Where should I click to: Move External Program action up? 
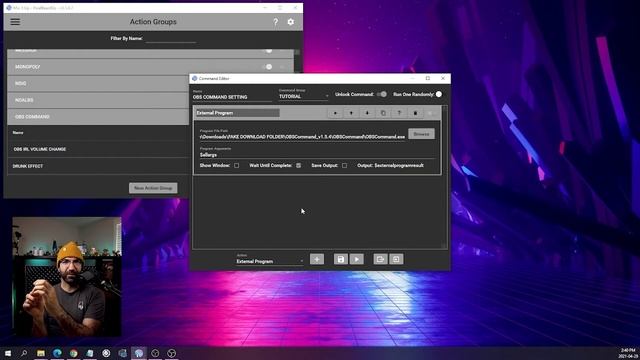coord(351,113)
